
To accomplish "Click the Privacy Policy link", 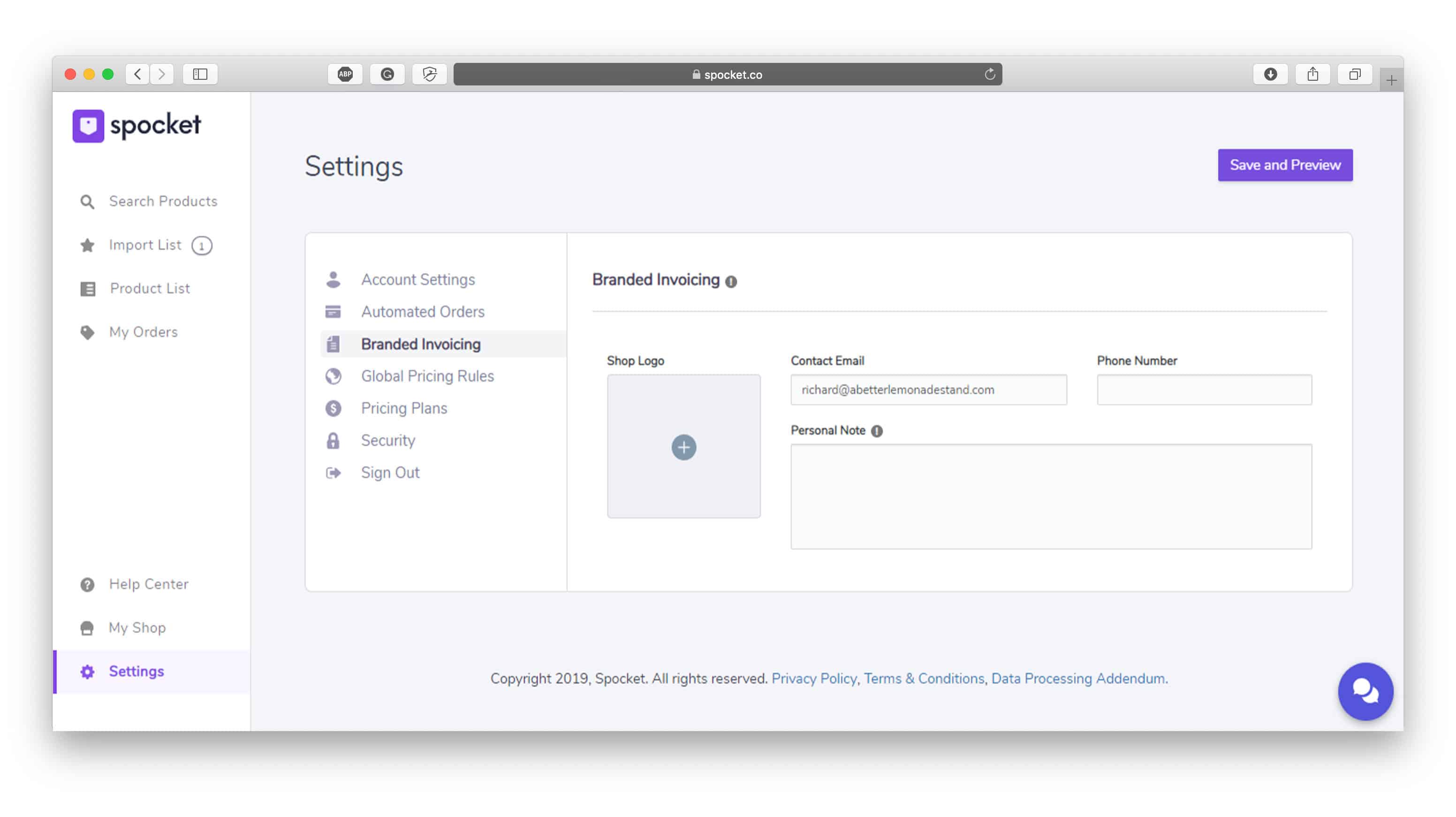I will coord(814,678).
